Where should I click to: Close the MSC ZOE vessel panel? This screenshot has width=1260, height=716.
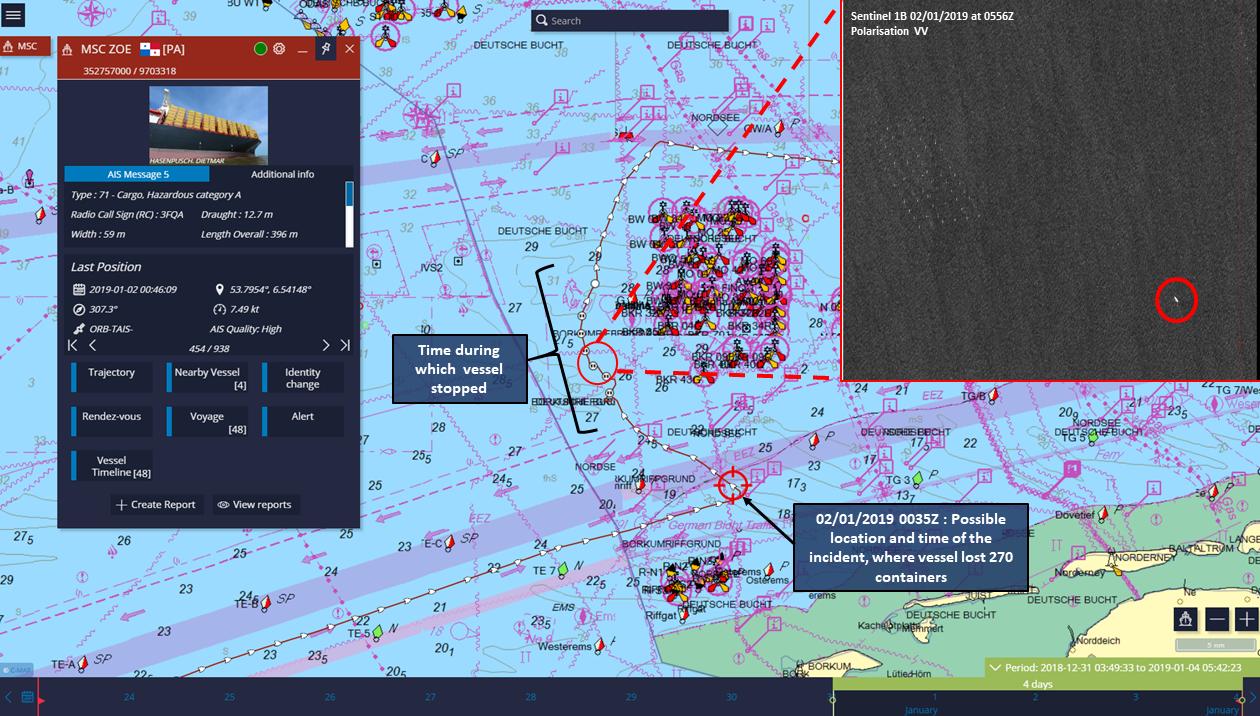349,49
